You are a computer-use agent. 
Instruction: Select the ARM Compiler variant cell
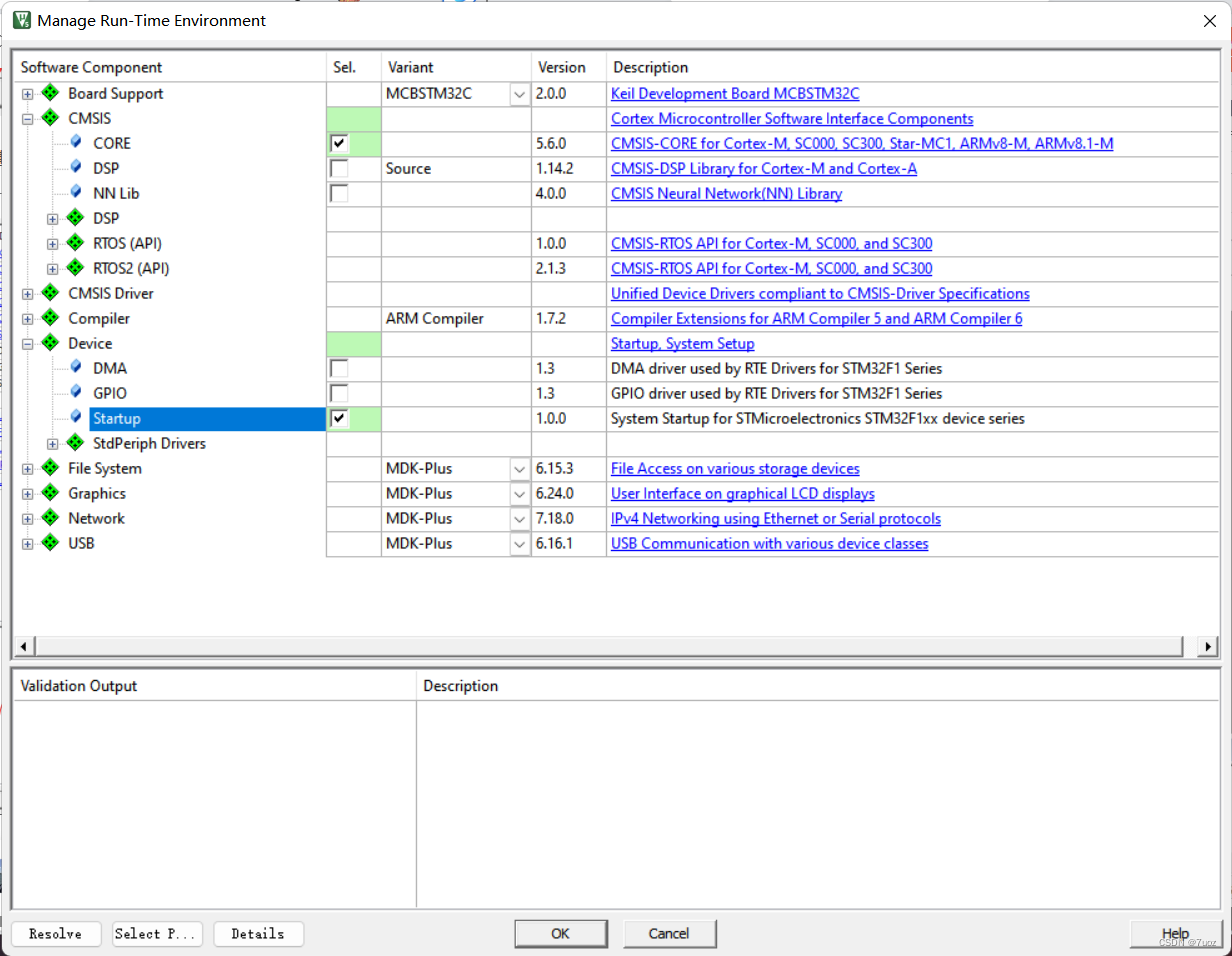456,319
